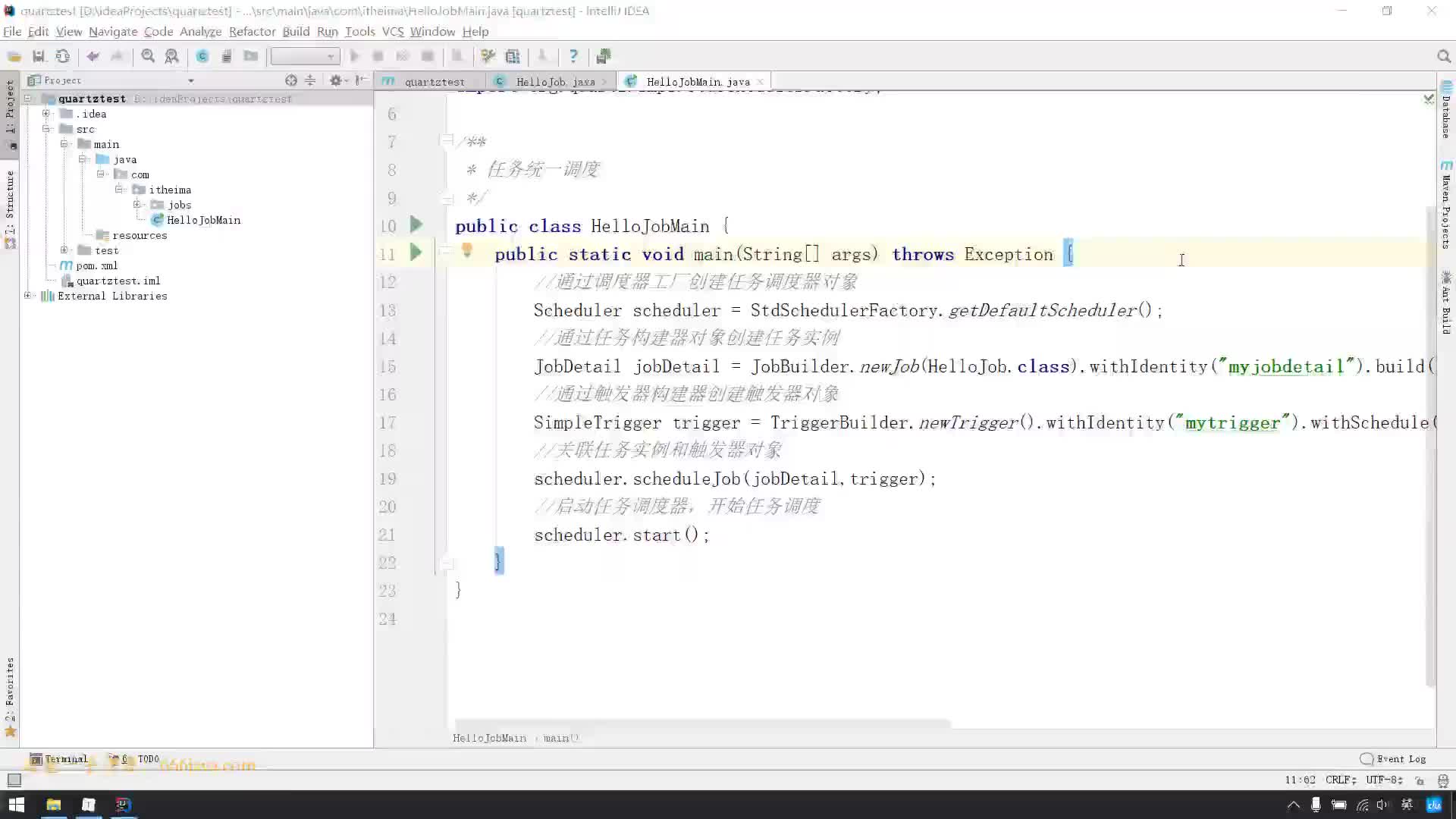Click the Back navigation arrow
The height and width of the screenshot is (819, 1456).
[x=93, y=56]
